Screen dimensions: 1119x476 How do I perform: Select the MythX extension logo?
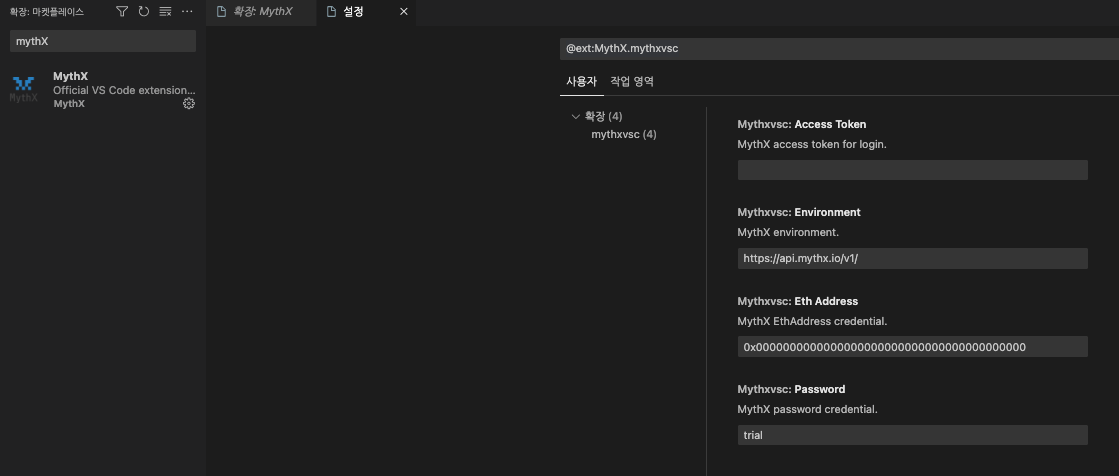coord(24,89)
